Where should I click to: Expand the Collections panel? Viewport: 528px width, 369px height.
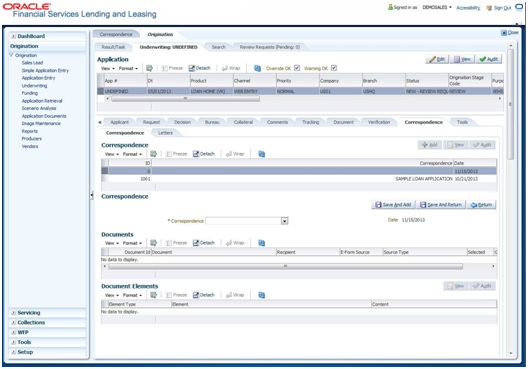click(x=13, y=323)
